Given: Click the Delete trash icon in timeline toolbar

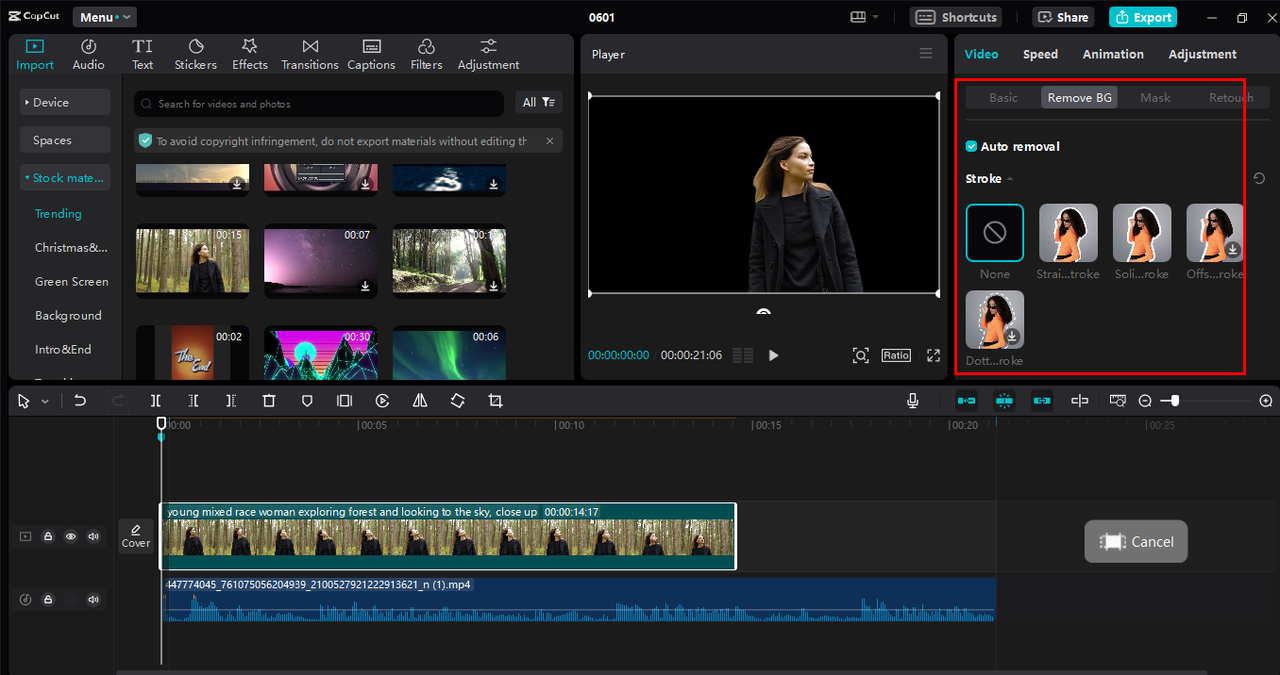Looking at the screenshot, I should pyautogui.click(x=269, y=401).
